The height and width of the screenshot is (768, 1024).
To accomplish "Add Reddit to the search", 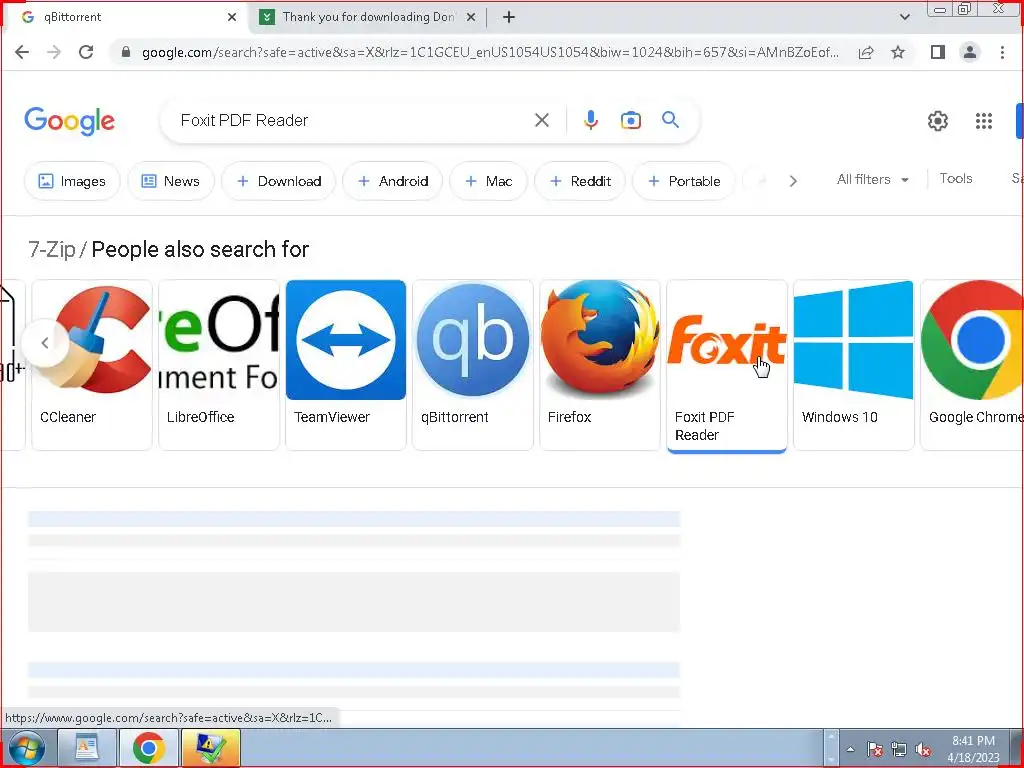I will point(580,181).
